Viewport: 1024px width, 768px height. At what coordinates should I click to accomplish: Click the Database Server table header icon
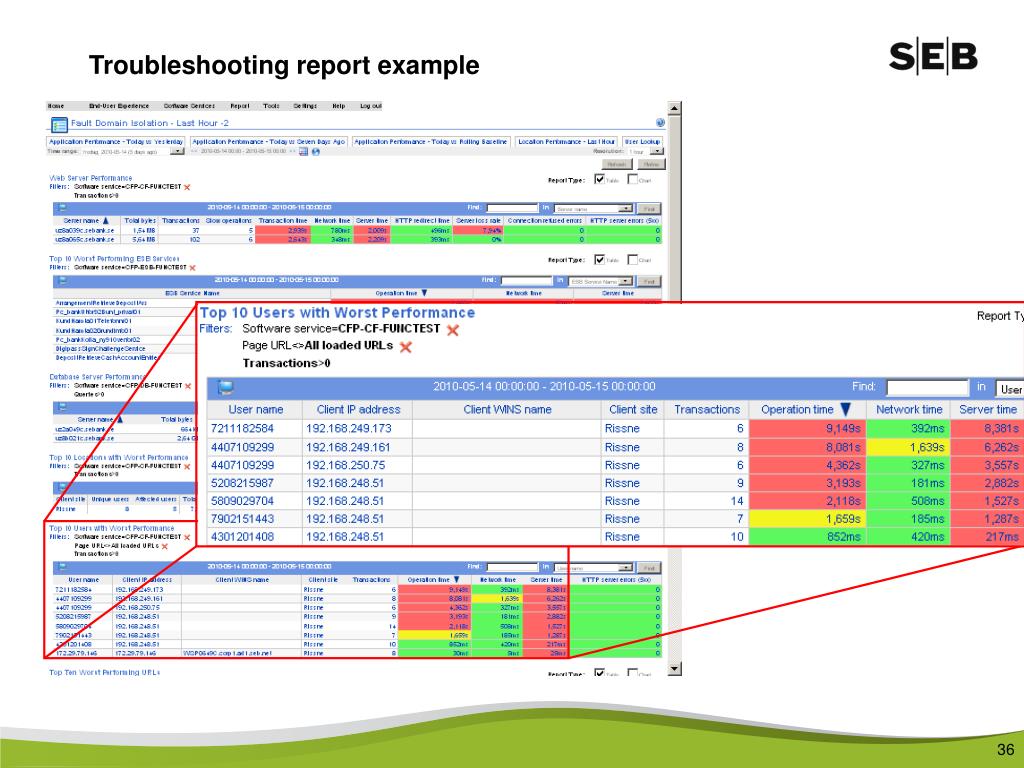(x=62, y=407)
